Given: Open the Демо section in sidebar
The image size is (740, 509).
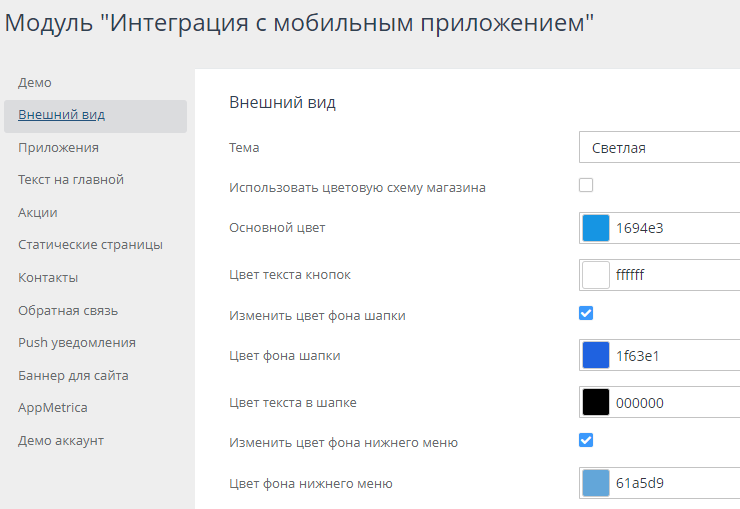Looking at the screenshot, I should [34, 83].
